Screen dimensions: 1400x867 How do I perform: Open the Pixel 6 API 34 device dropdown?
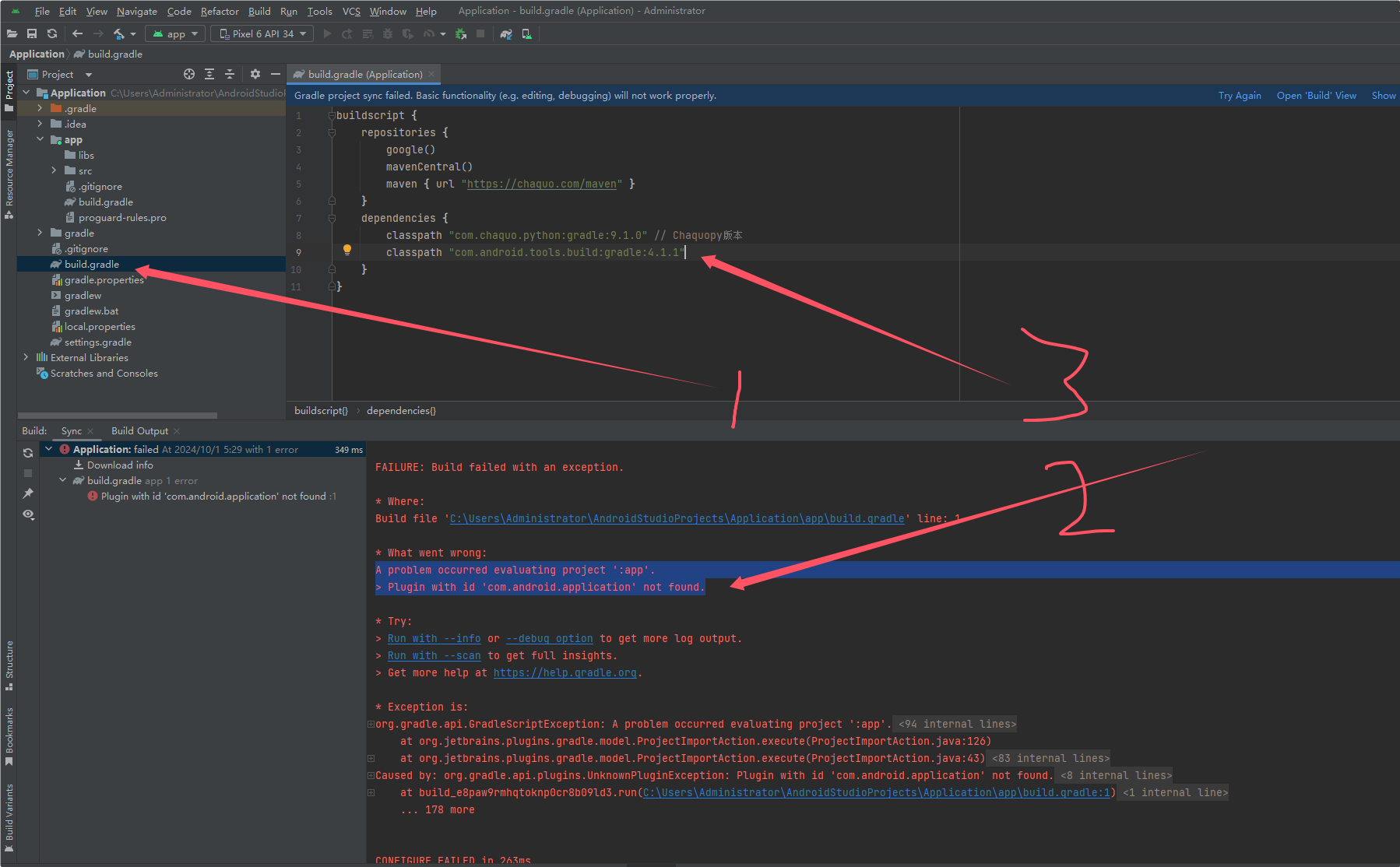[x=262, y=33]
